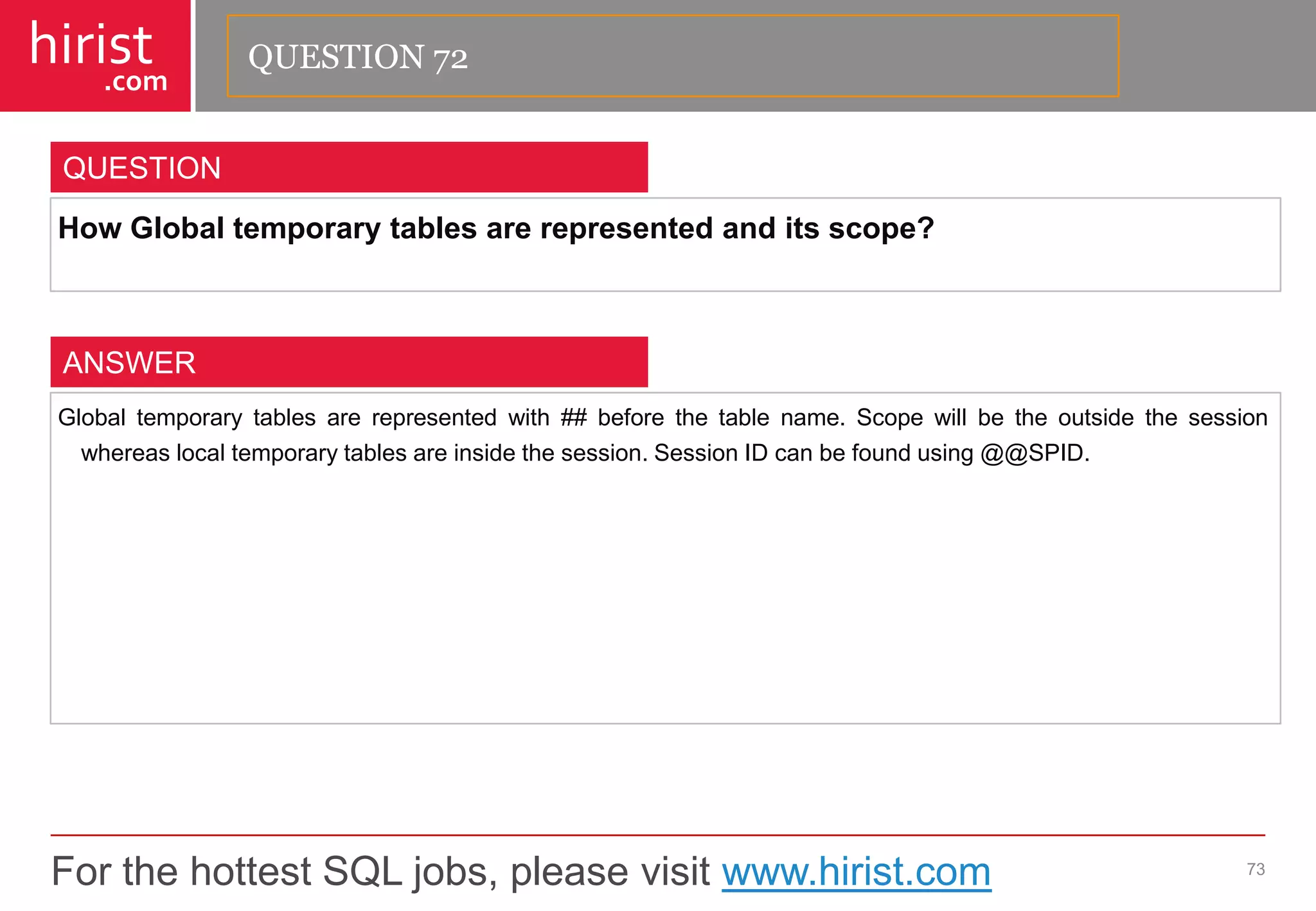Click the '##' symbol in the answer

tap(573, 418)
